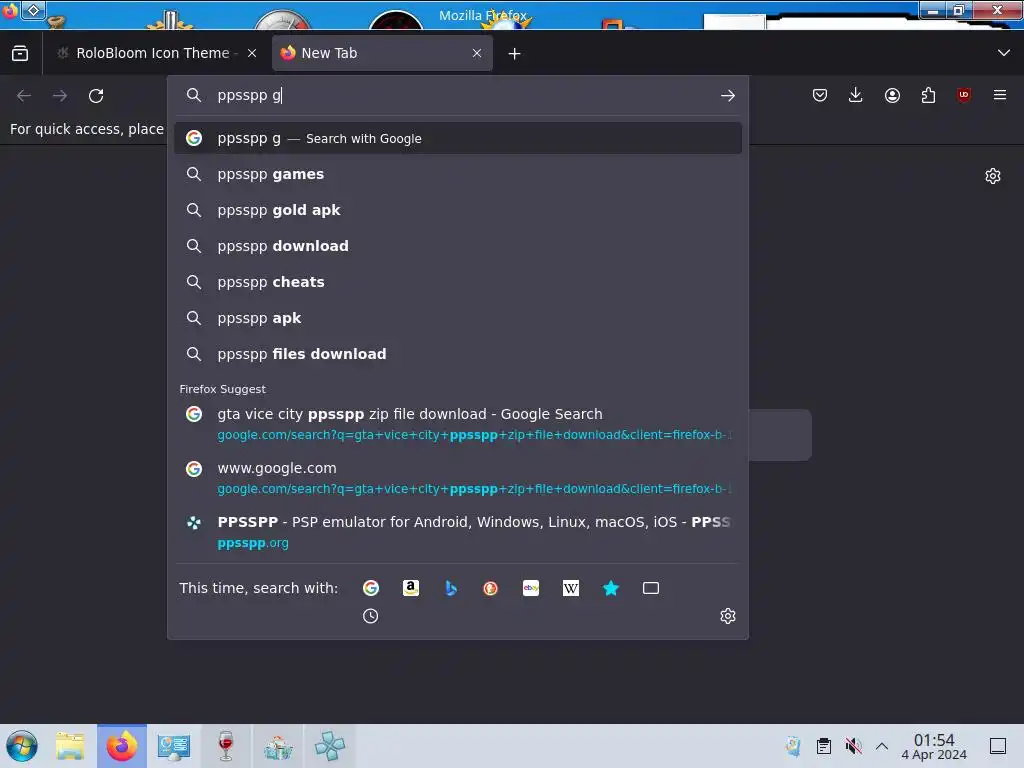Close the RoloBloom Icon Theme tab
This screenshot has width=1024, height=768.
pyautogui.click(x=252, y=54)
